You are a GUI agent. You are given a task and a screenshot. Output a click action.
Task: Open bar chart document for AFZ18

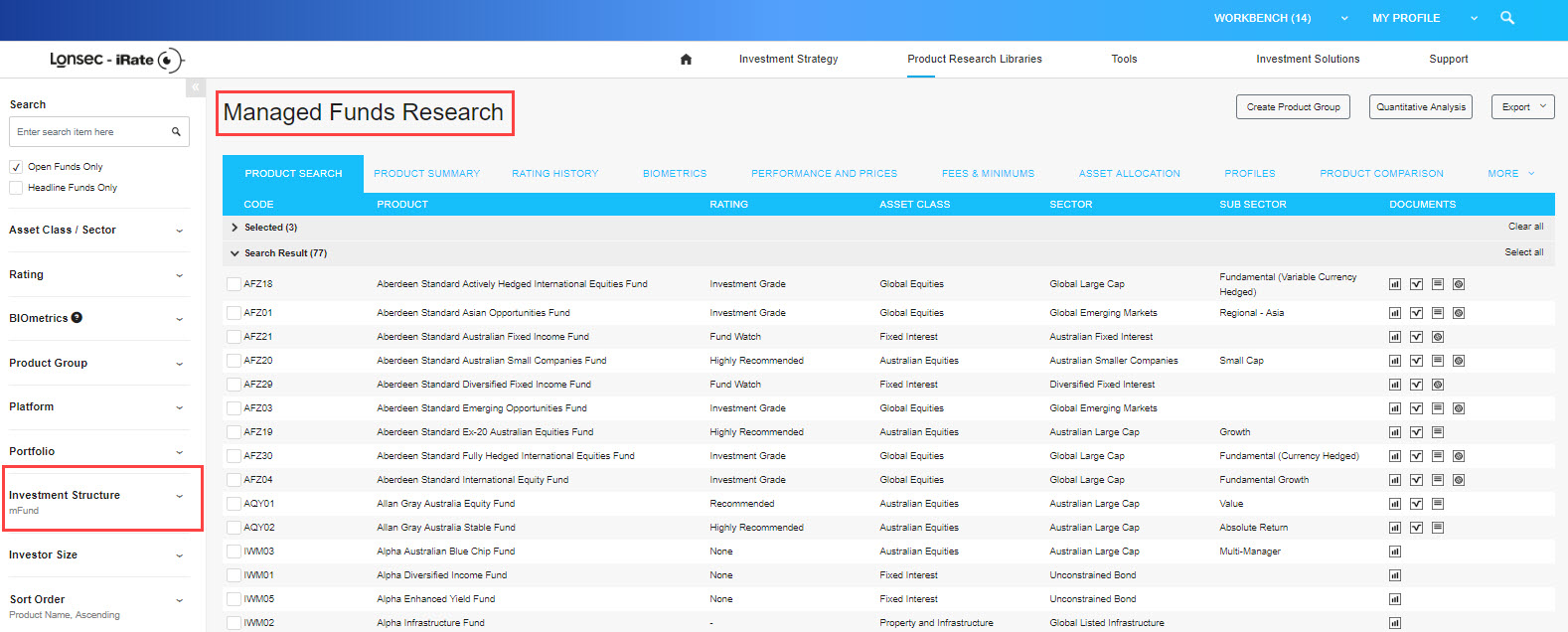[1395, 284]
